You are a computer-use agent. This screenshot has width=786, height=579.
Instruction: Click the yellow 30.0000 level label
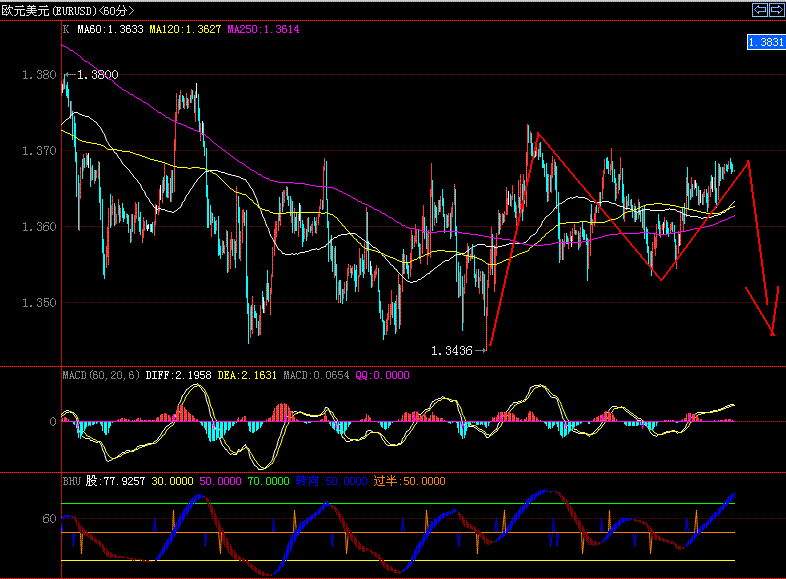coord(172,481)
